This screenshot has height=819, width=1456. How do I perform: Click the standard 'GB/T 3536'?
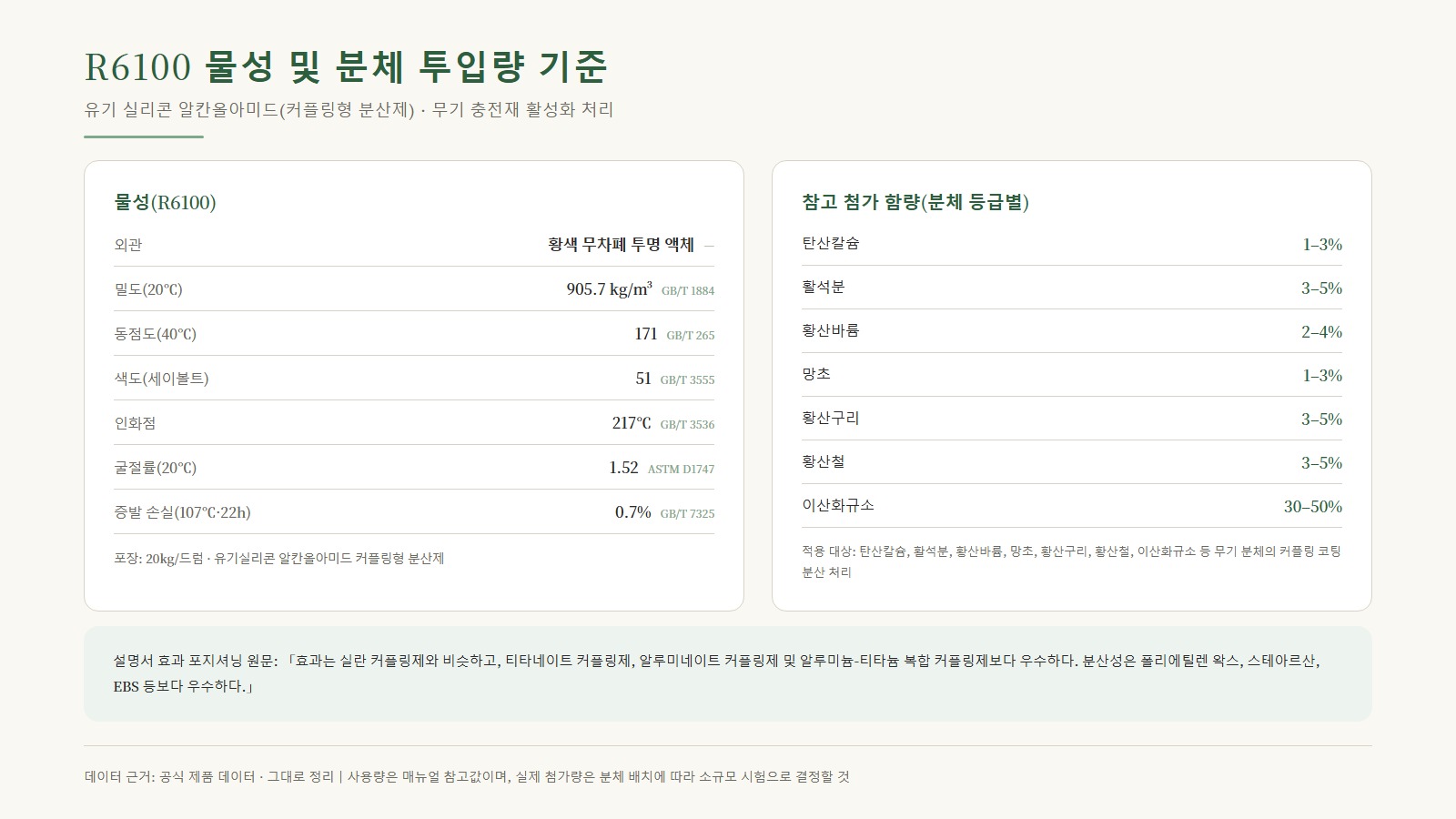687,425
